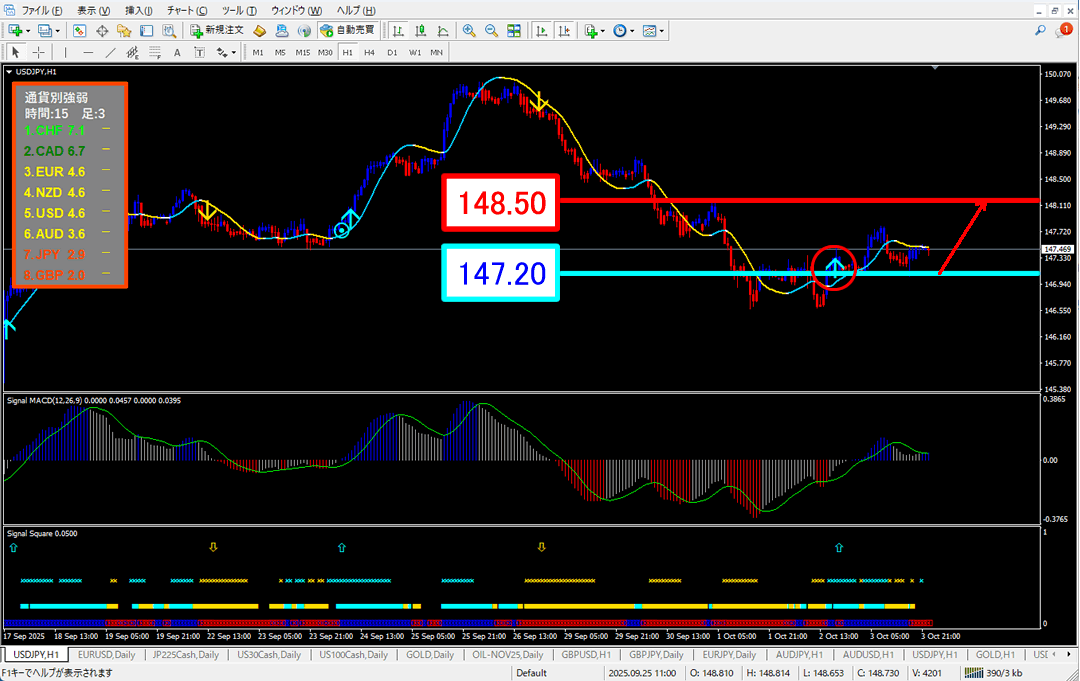The width and height of the screenshot is (1080, 681).
Task: Switch to the H4 timeframe
Action: [369, 52]
